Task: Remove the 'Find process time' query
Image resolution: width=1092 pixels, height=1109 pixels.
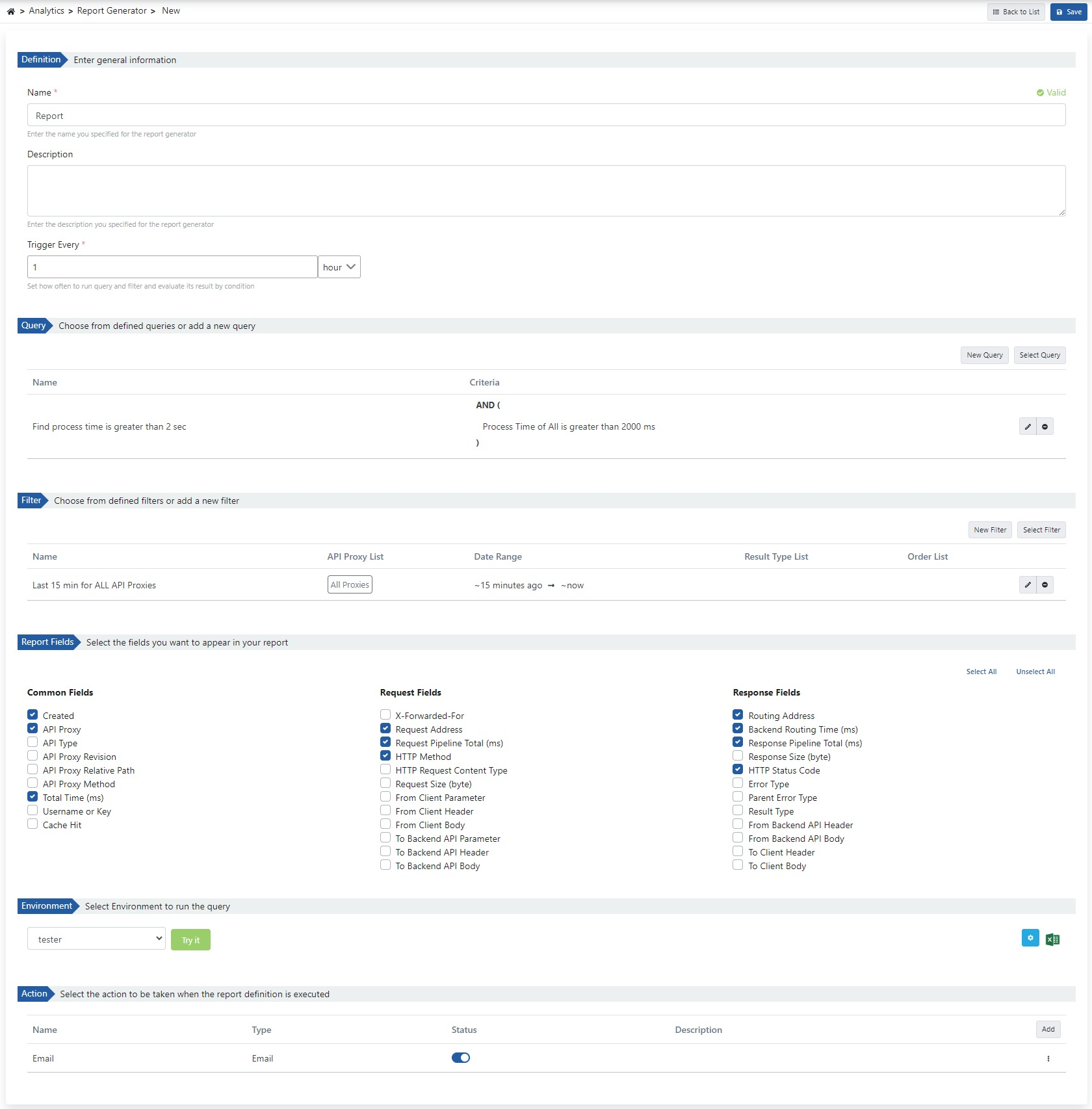Action: click(1045, 426)
